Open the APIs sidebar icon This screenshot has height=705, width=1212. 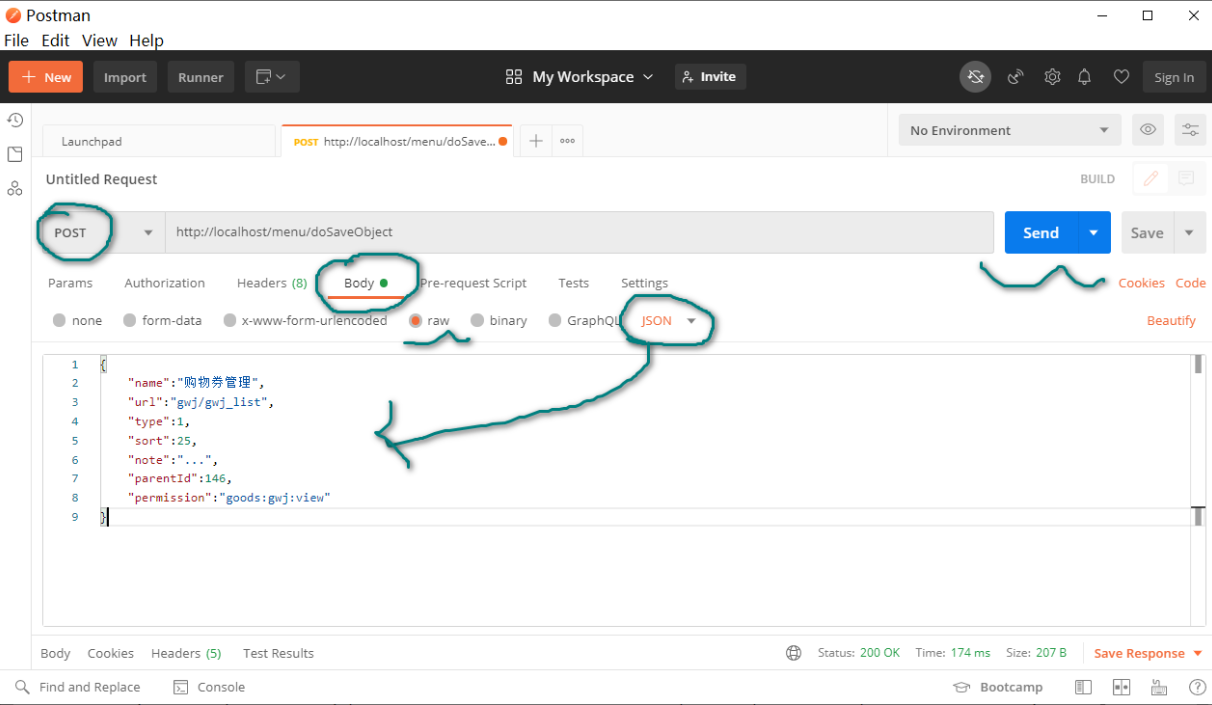pyautogui.click(x=15, y=188)
